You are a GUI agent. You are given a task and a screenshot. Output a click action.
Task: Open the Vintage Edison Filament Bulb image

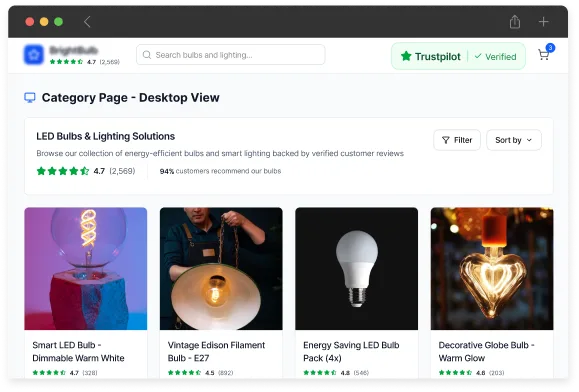221,269
